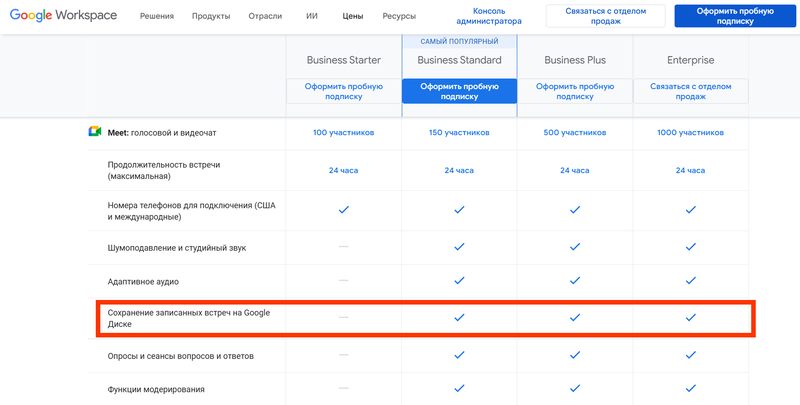Click Шумоподавление и студийный звук label
Screen dimensions: 800x405
[178, 247]
